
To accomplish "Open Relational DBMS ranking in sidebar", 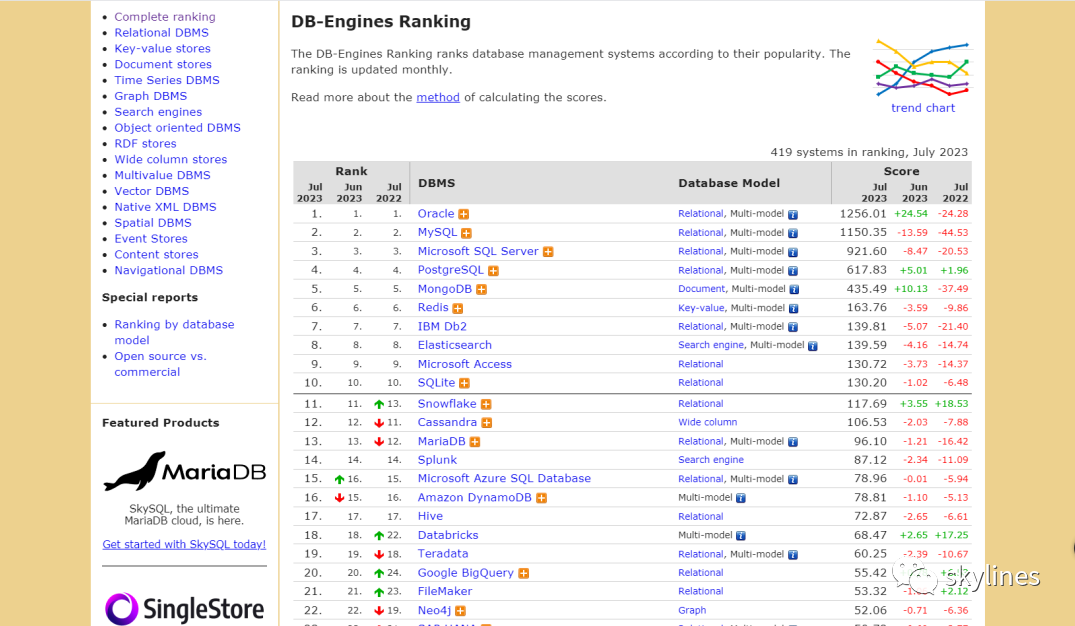I will point(161,32).
